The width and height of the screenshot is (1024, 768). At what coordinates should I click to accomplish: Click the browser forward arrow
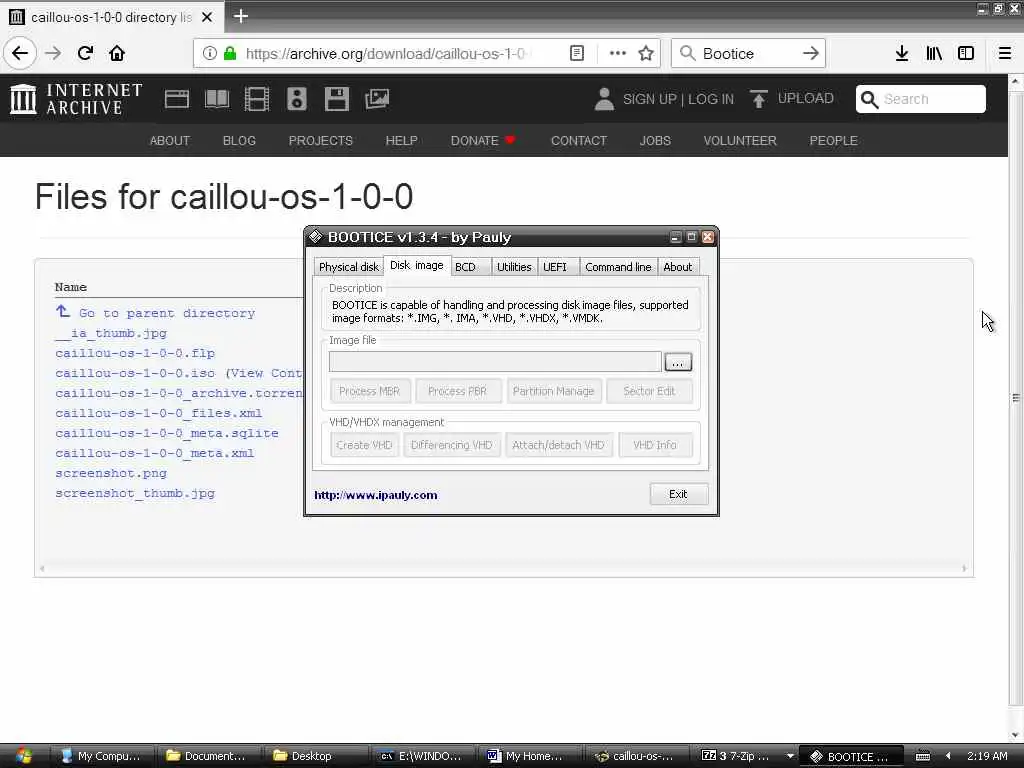tap(53, 53)
